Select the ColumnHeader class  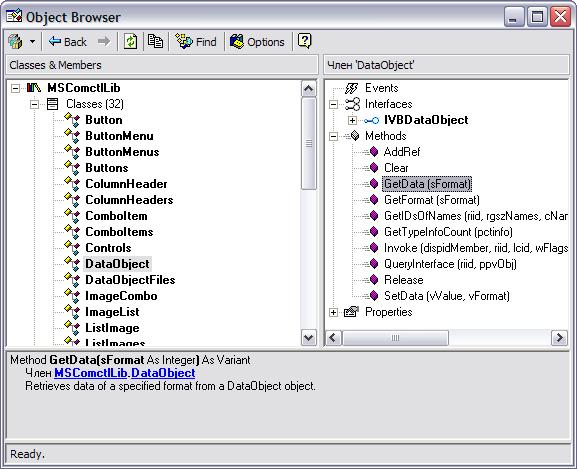click(126, 184)
